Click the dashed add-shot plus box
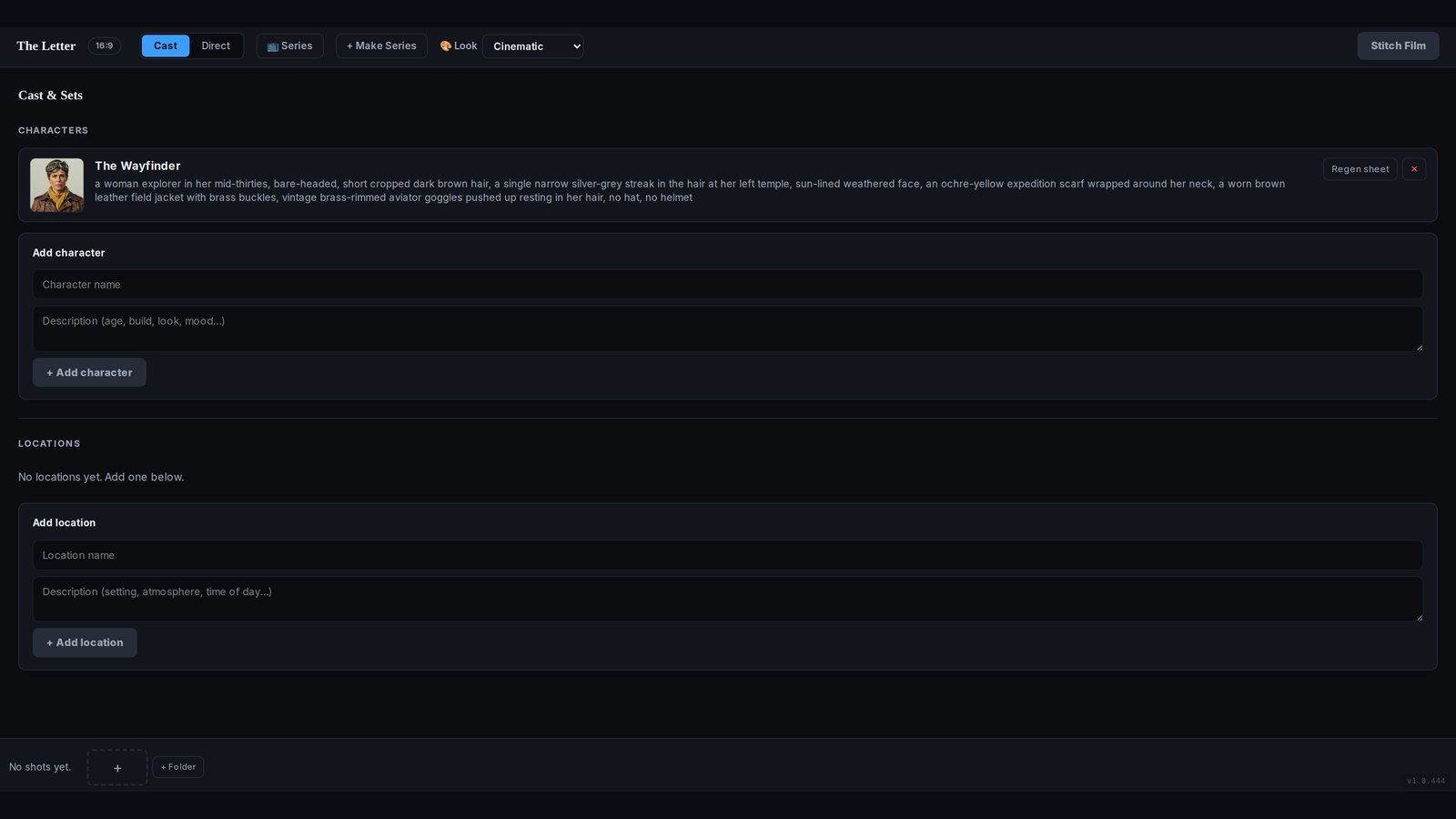 pos(117,767)
